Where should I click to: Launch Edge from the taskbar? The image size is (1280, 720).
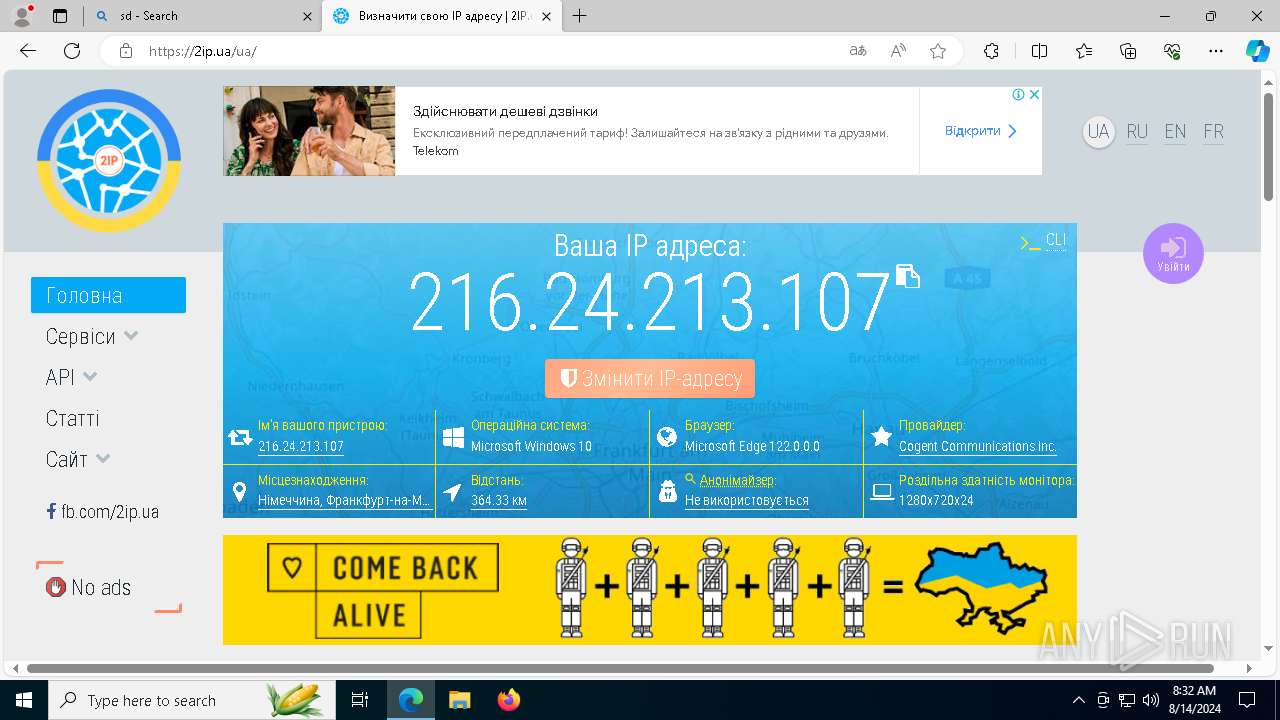[x=411, y=700]
